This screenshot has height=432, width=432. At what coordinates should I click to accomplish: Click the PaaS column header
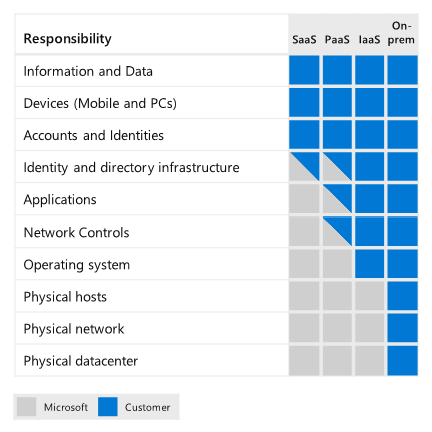click(x=337, y=40)
